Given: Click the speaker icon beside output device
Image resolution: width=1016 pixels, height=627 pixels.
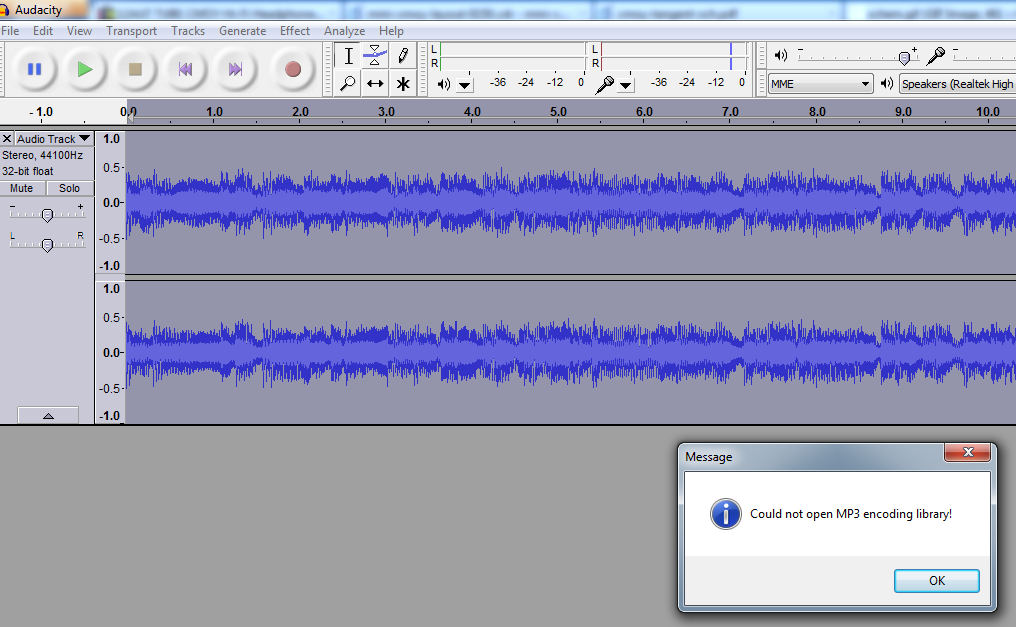Looking at the screenshot, I should tap(886, 84).
